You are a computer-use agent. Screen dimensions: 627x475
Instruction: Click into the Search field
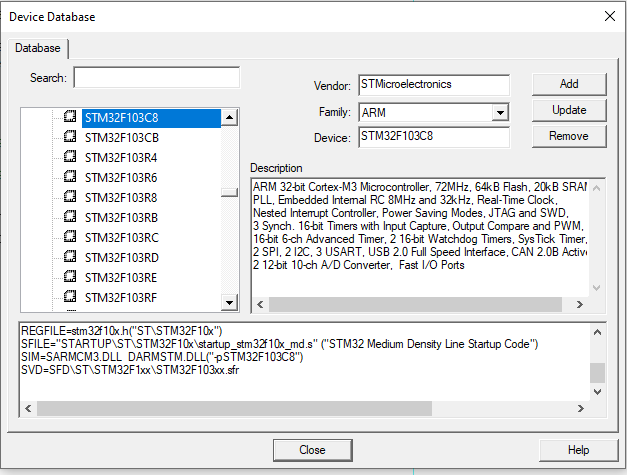click(x=156, y=78)
